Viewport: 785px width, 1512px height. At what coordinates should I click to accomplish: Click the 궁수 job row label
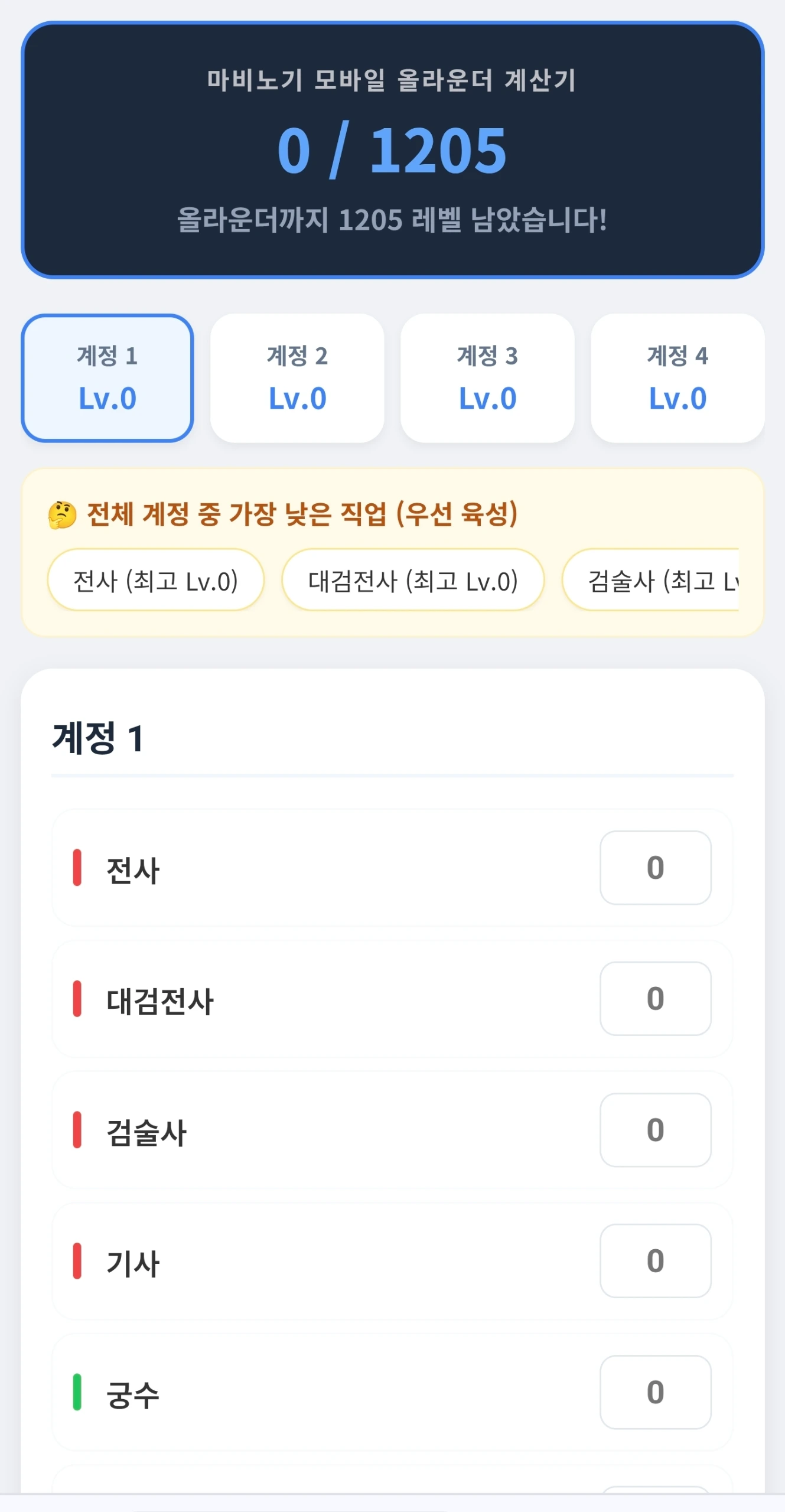pyautogui.click(x=133, y=1394)
